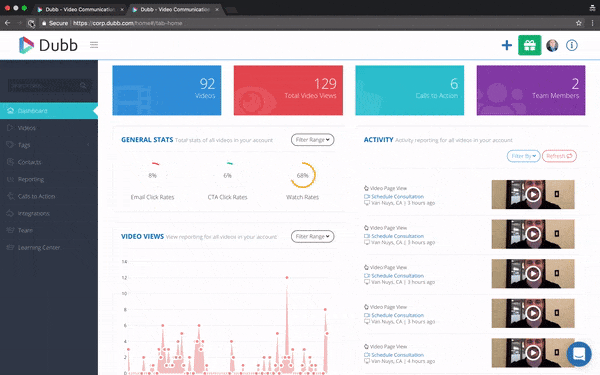This screenshot has height=375, width=600.
Task: Open Video Views Filter Range dropdown
Action: pos(312,236)
